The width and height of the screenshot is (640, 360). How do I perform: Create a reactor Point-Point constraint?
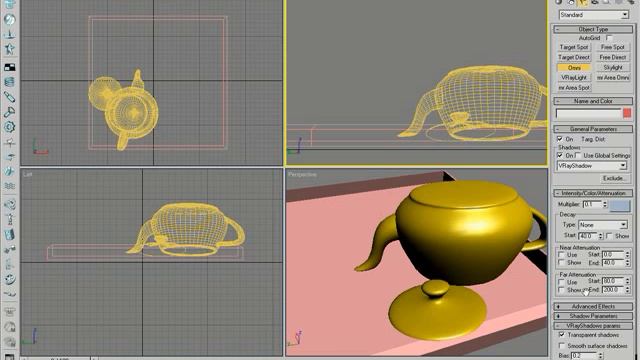(x=9, y=249)
